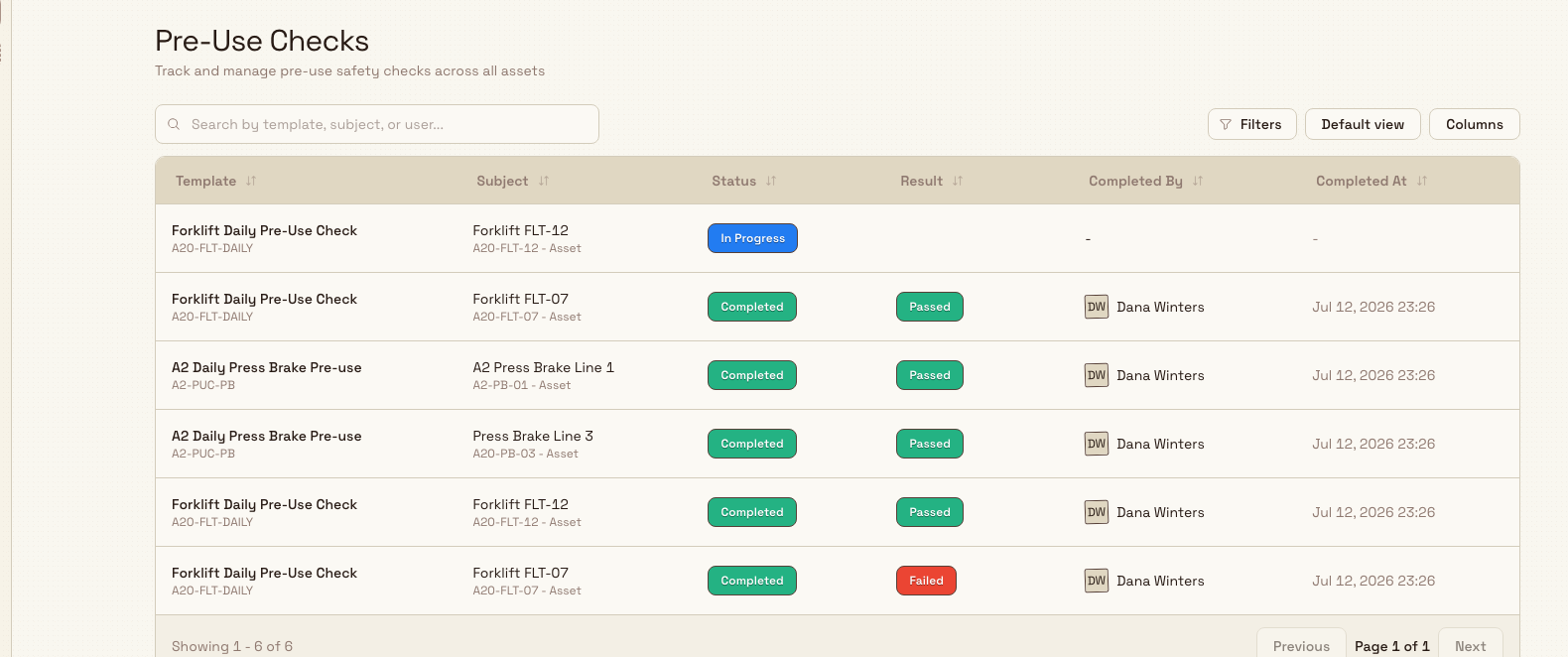Click the funnel icon in Filters
The image size is (1568, 657).
click(x=1226, y=124)
